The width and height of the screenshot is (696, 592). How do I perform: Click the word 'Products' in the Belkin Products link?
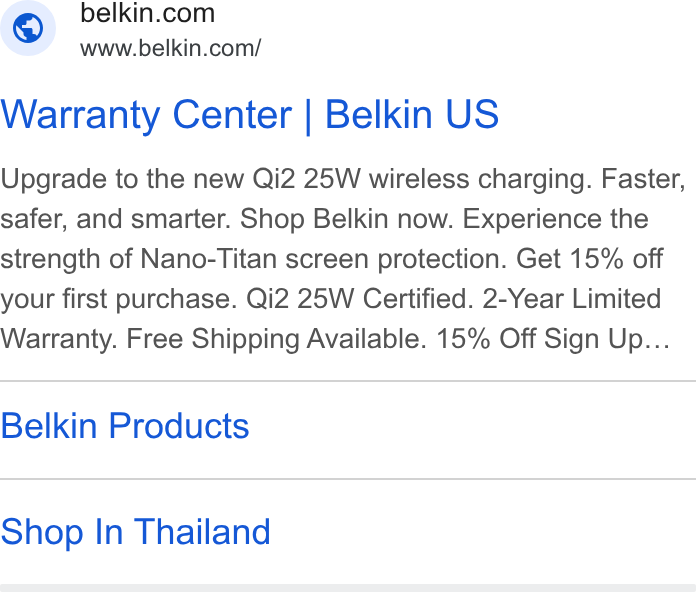[x=179, y=426]
